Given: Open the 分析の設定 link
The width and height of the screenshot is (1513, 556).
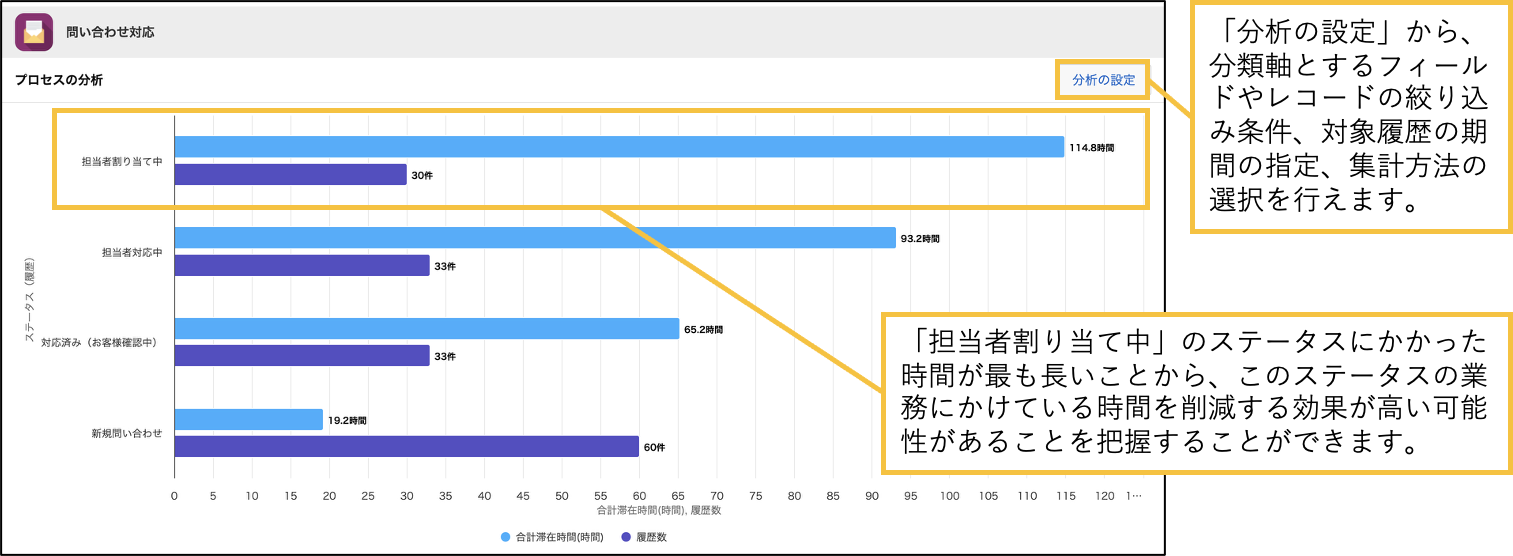Looking at the screenshot, I should (1104, 81).
